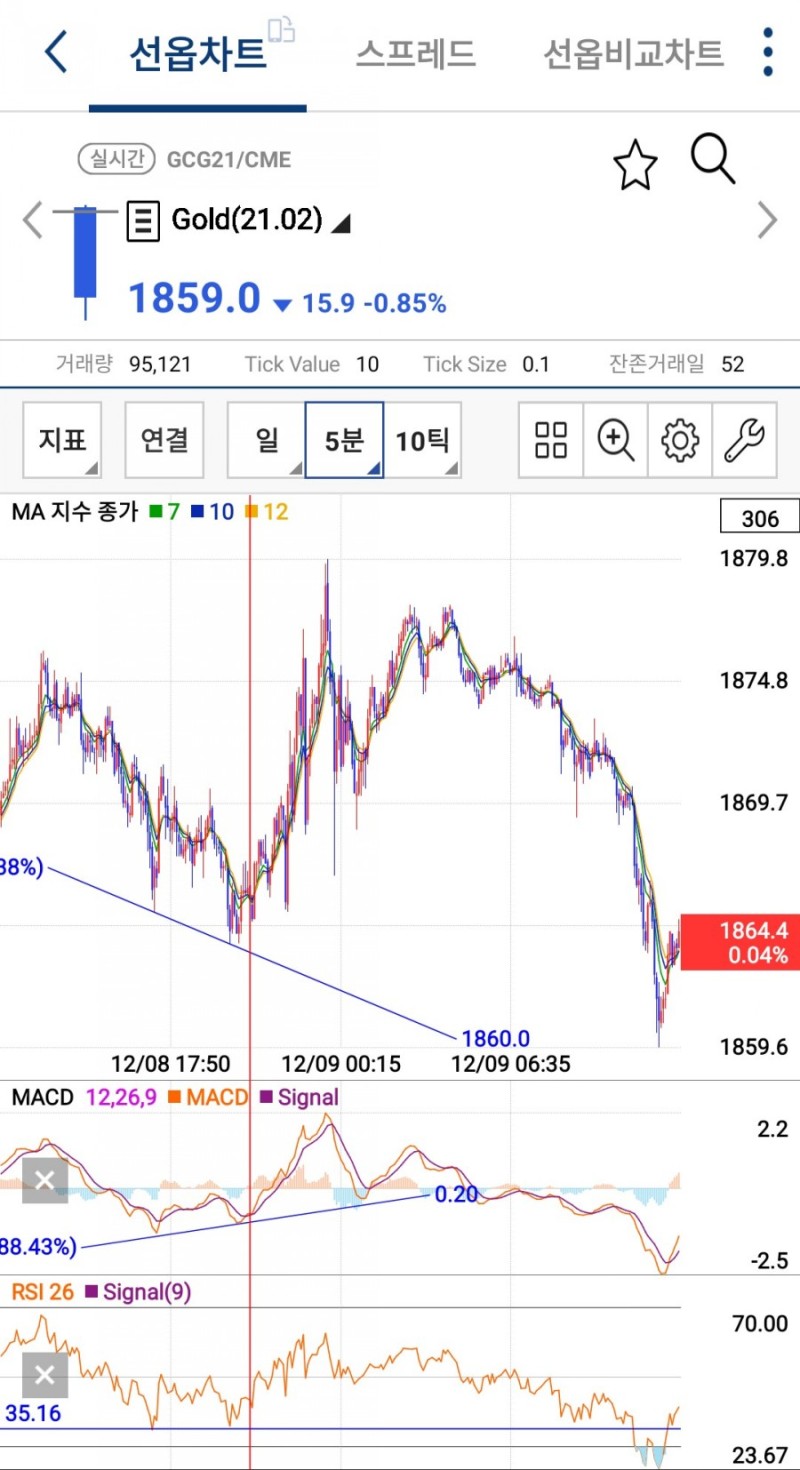This screenshot has height=1470, width=800.
Task: Add Gold to favorites with star icon
Action: click(635, 165)
